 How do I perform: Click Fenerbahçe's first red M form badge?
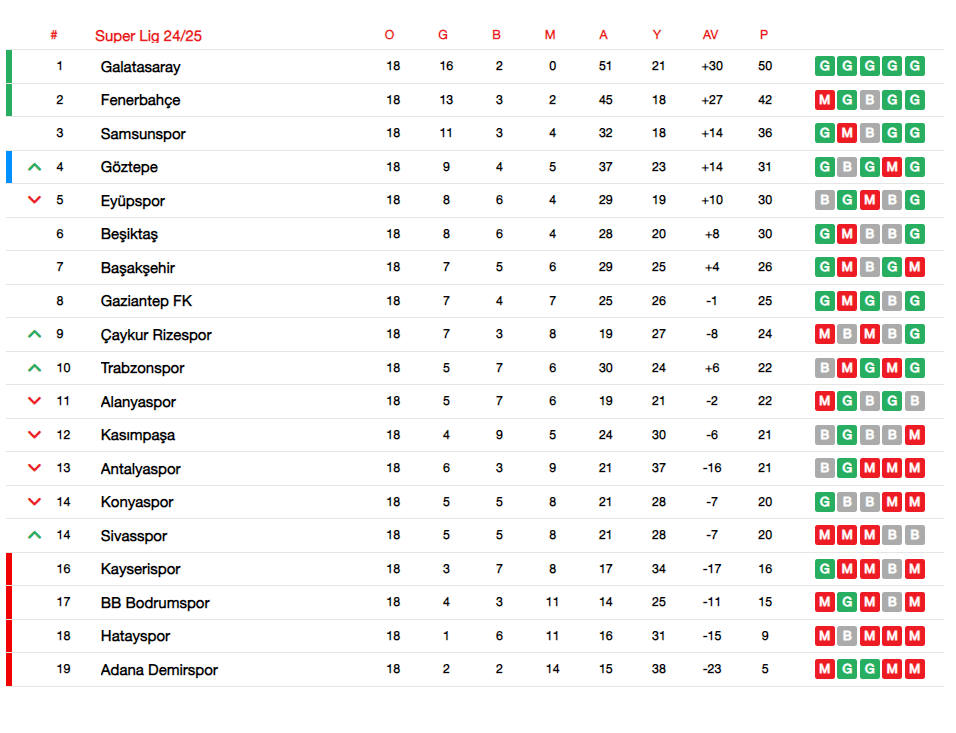(x=825, y=100)
